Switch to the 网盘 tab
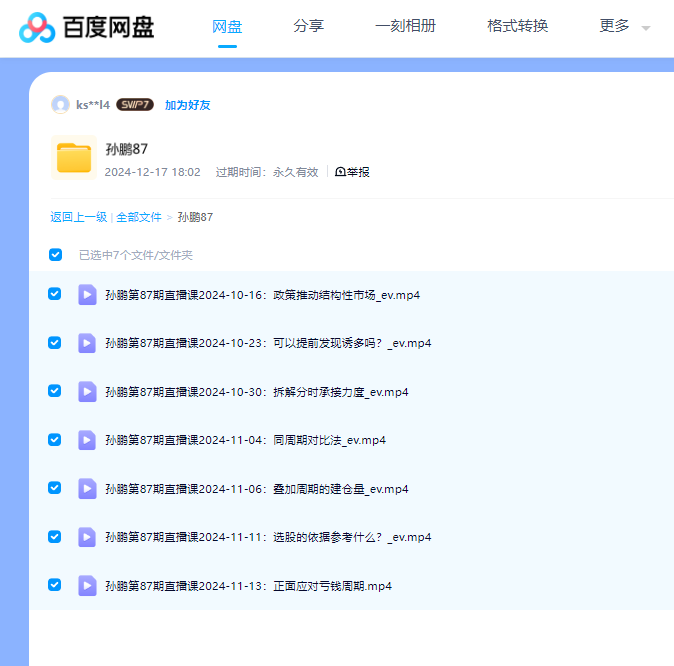 (227, 27)
